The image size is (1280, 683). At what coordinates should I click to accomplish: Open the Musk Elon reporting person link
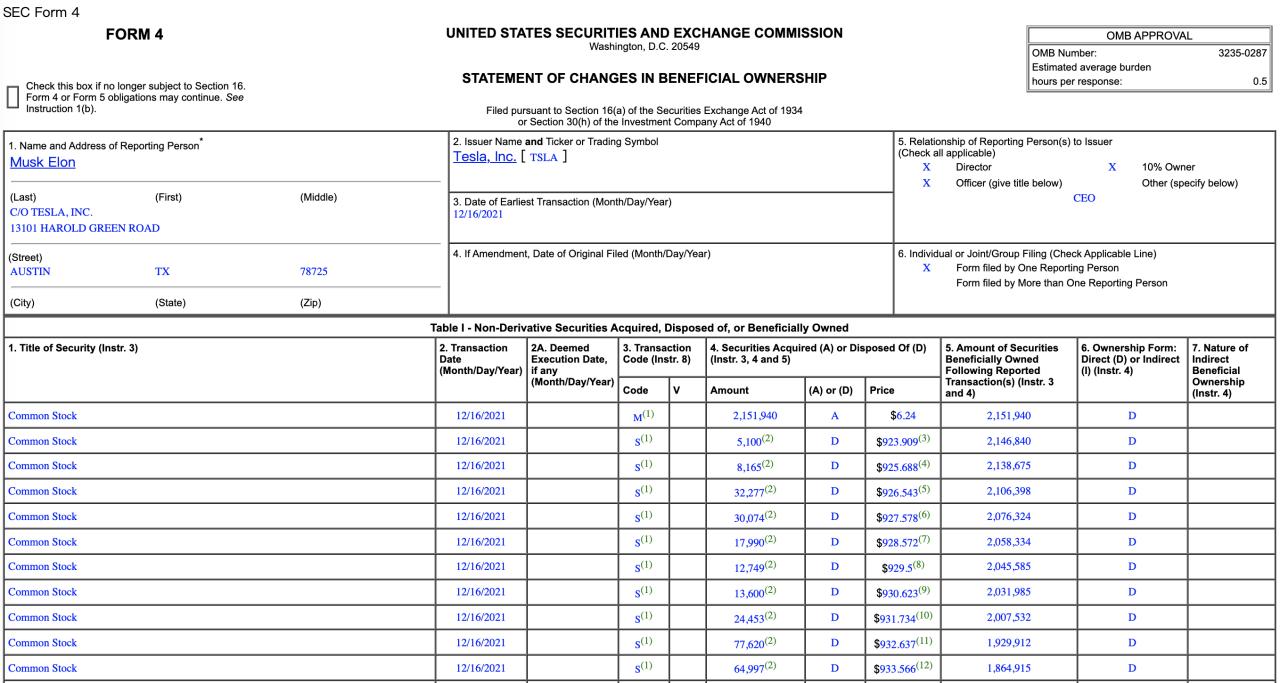coord(42,162)
